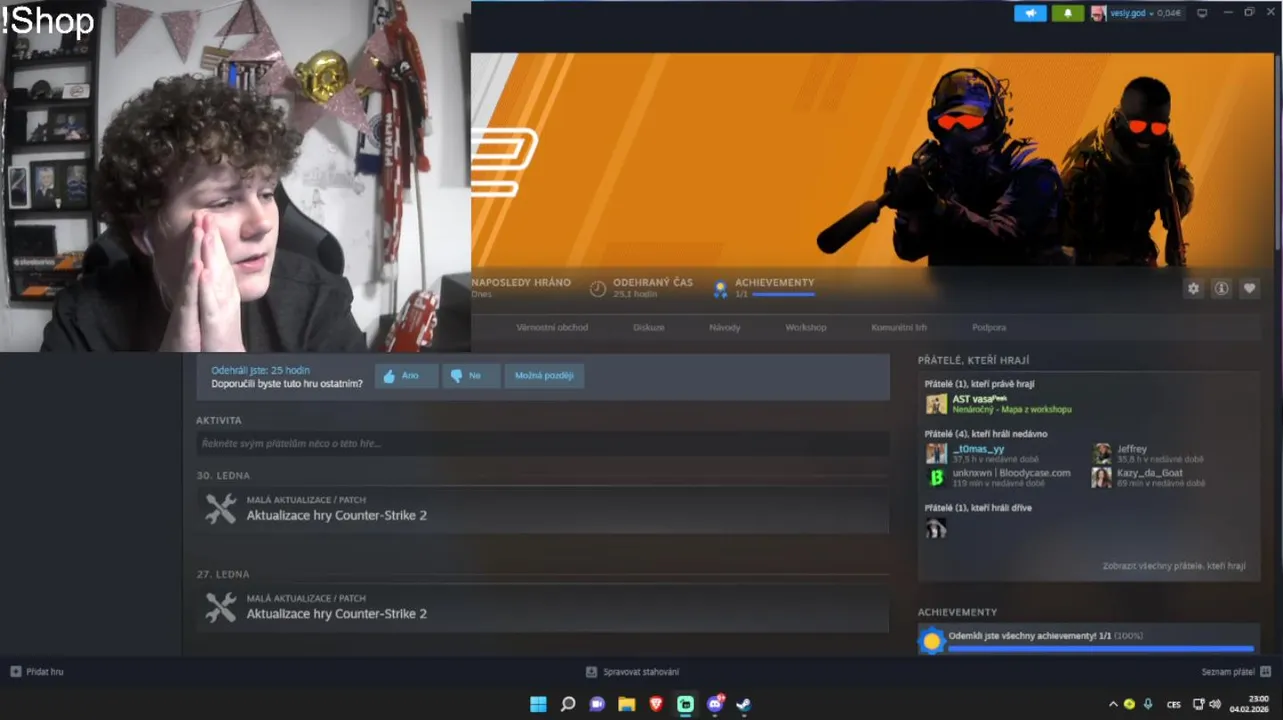Open the Windows Start menu
This screenshot has height=720, width=1283.
[x=538, y=704]
